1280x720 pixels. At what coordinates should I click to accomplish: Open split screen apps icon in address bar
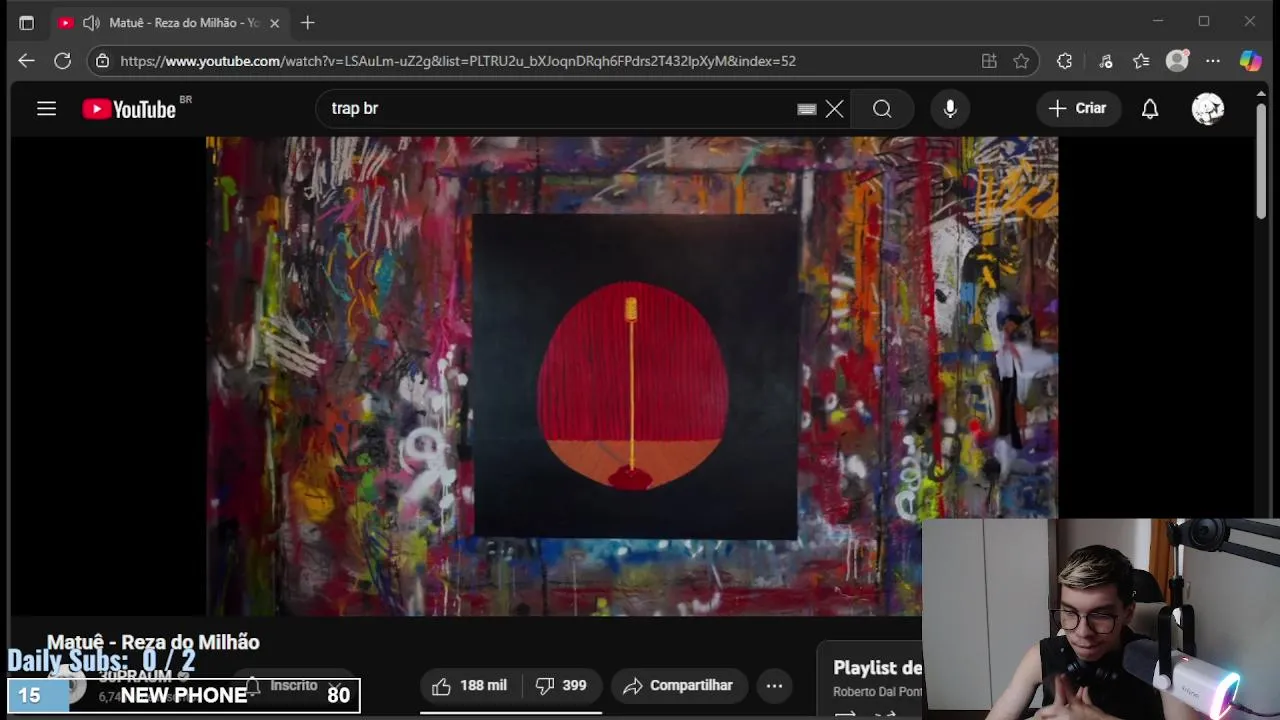coord(989,61)
